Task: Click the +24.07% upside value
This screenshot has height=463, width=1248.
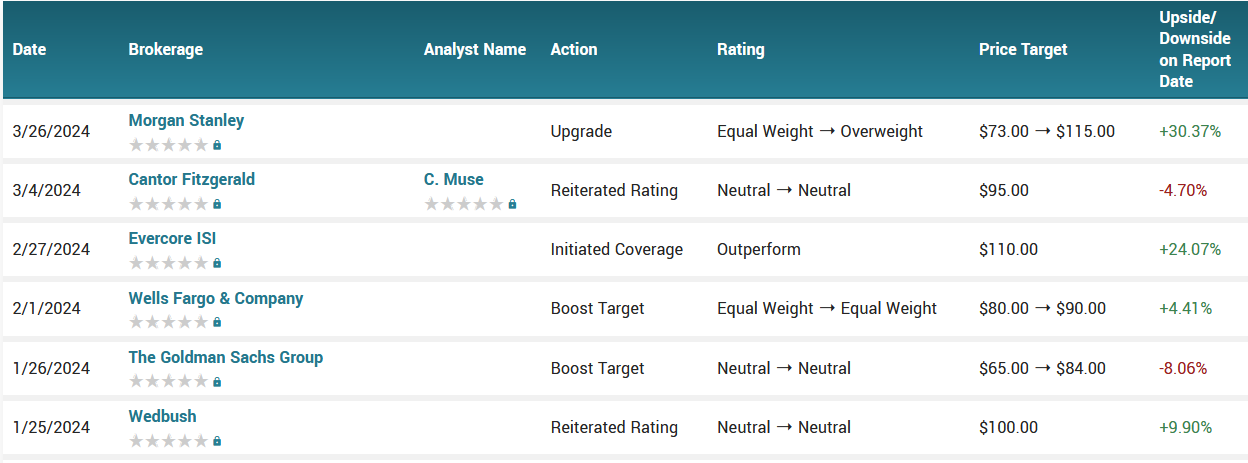Action: coord(1190,249)
